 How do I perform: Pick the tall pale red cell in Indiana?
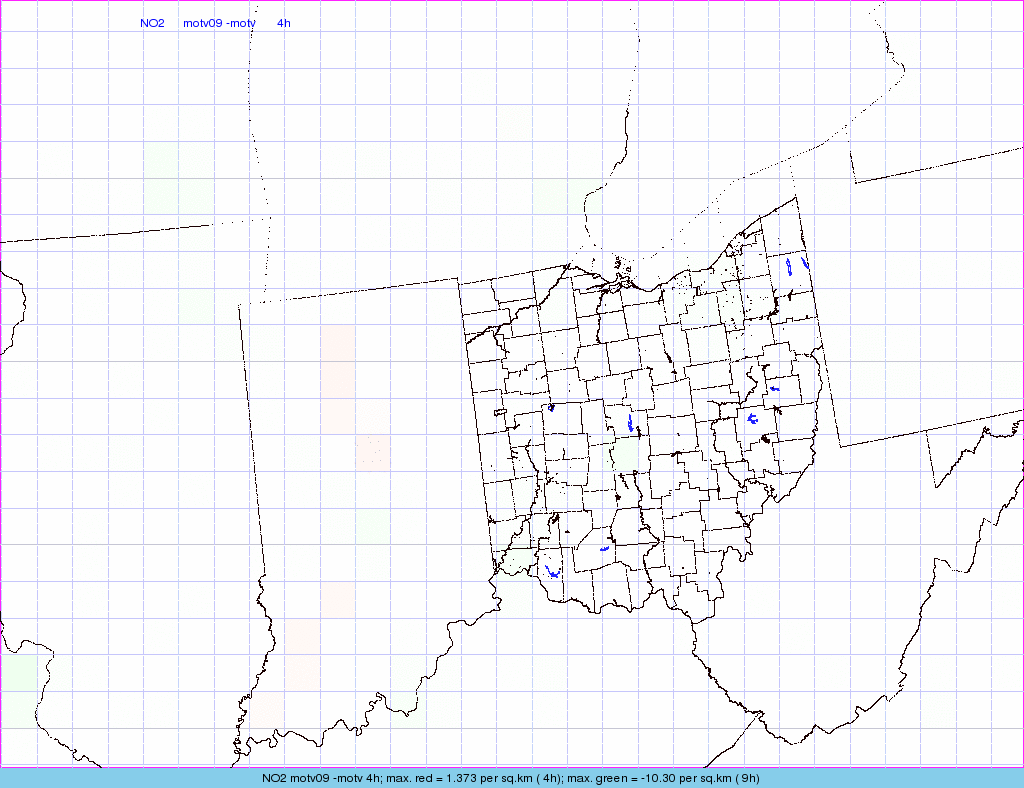point(338,361)
